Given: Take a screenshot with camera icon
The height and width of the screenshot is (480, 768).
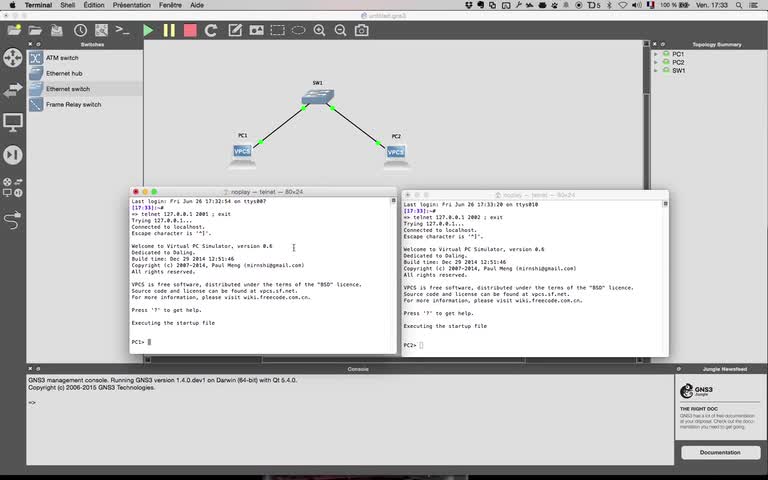Looking at the screenshot, I should [x=361, y=30].
